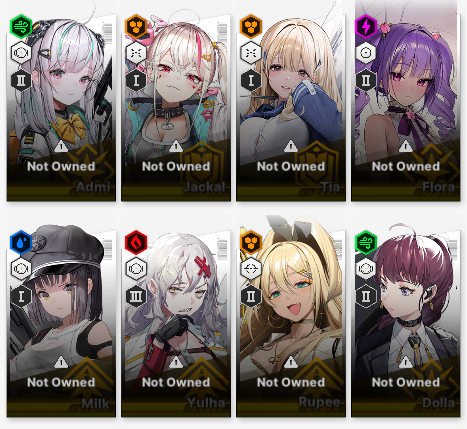
Task: Select the Milk character card
Action: point(61,323)
